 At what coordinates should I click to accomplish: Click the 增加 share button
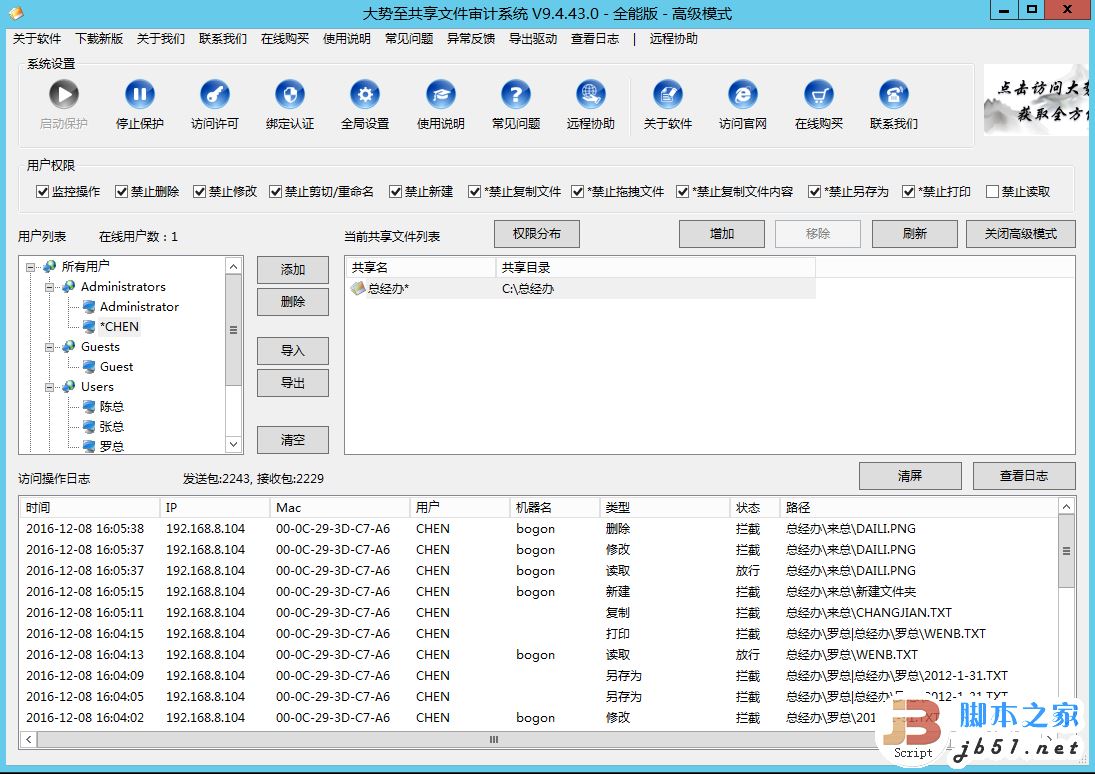point(722,234)
